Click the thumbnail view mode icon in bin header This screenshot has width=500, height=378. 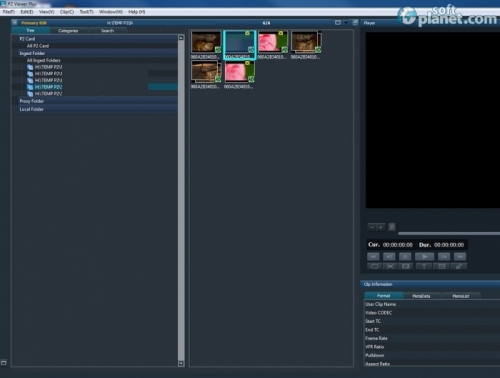coord(338,23)
